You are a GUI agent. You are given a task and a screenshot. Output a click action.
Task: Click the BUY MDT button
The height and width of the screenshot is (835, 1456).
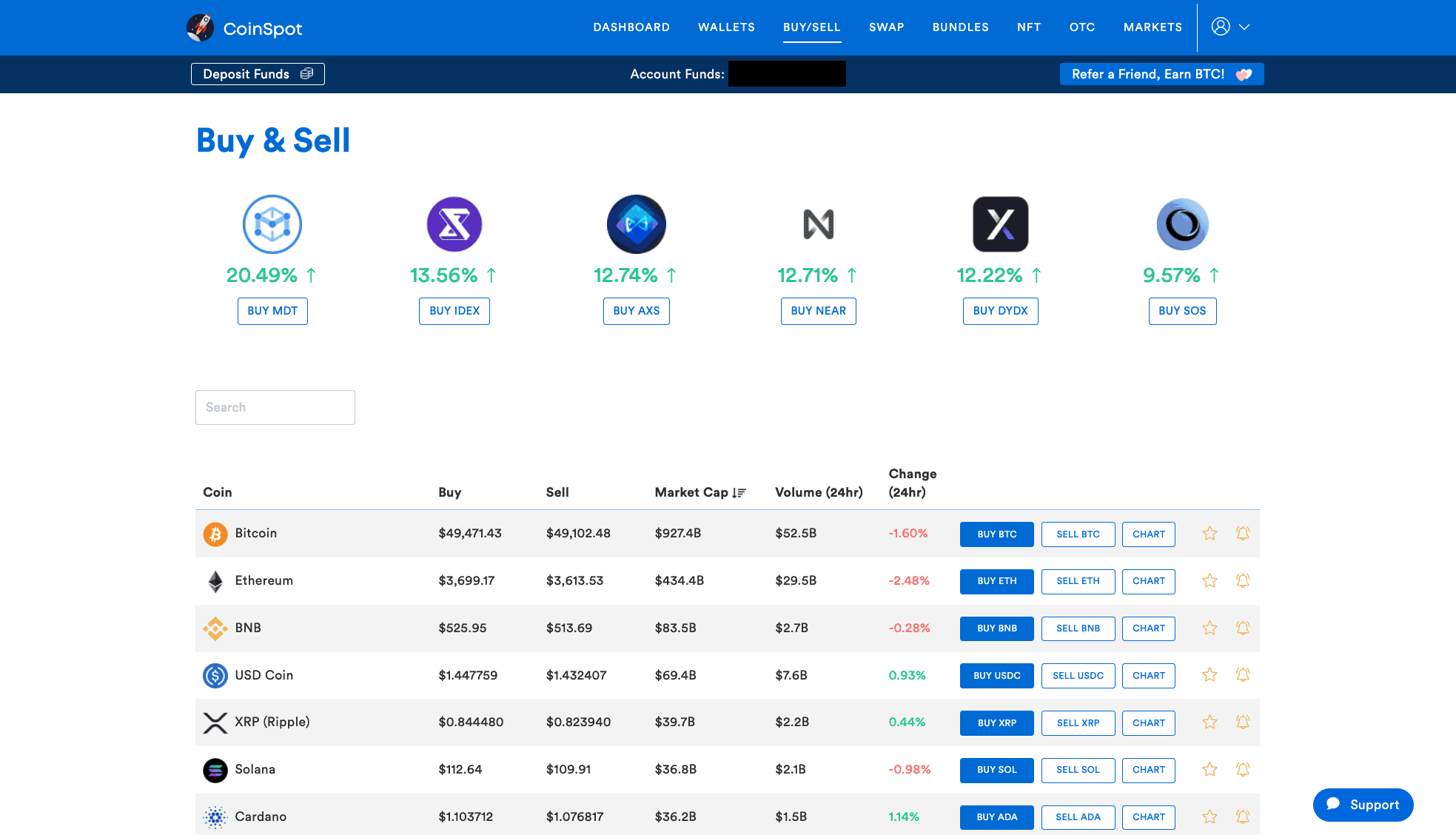coord(272,311)
